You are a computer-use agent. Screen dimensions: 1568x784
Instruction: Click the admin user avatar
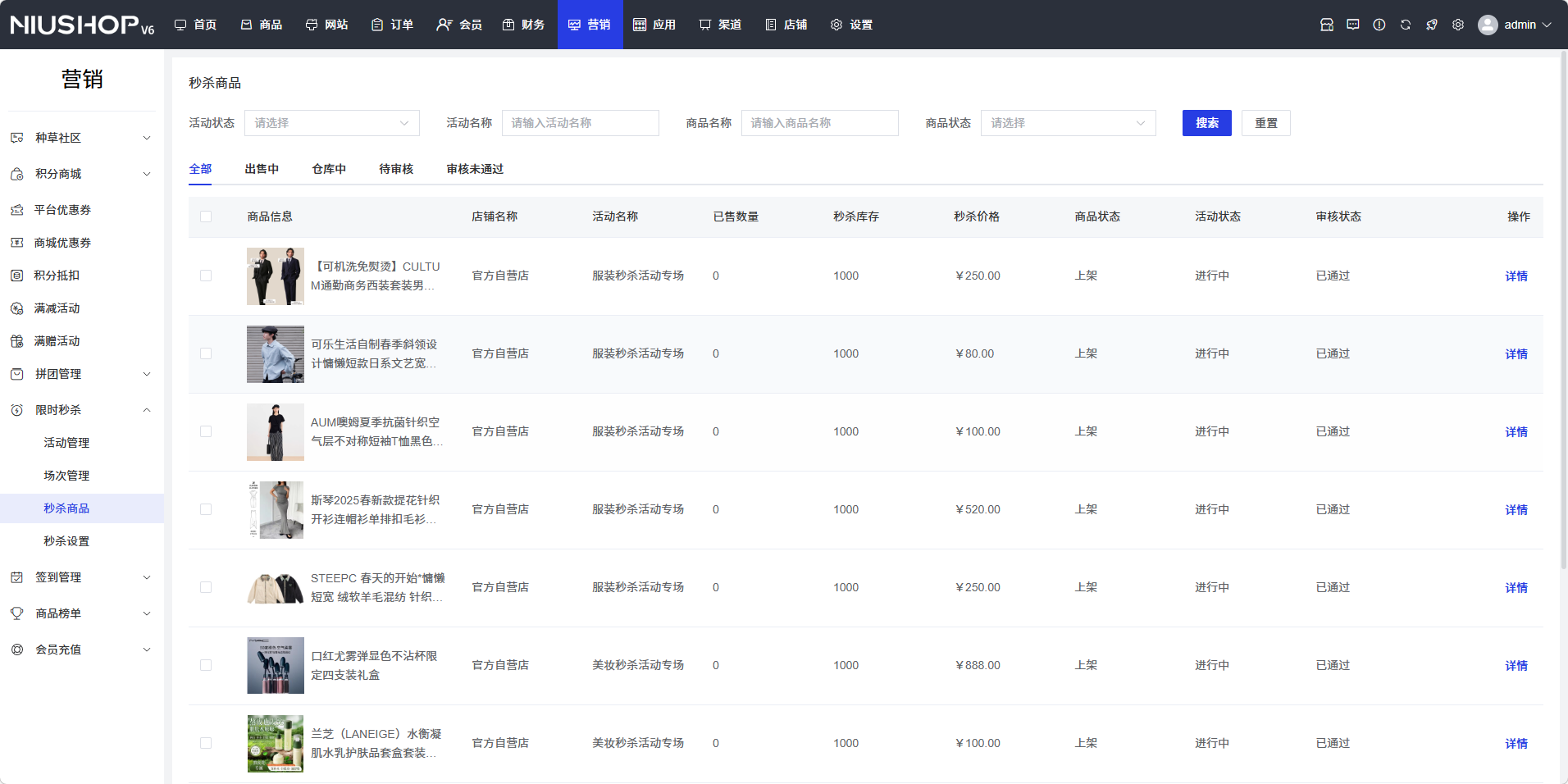pyautogui.click(x=1487, y=25)
